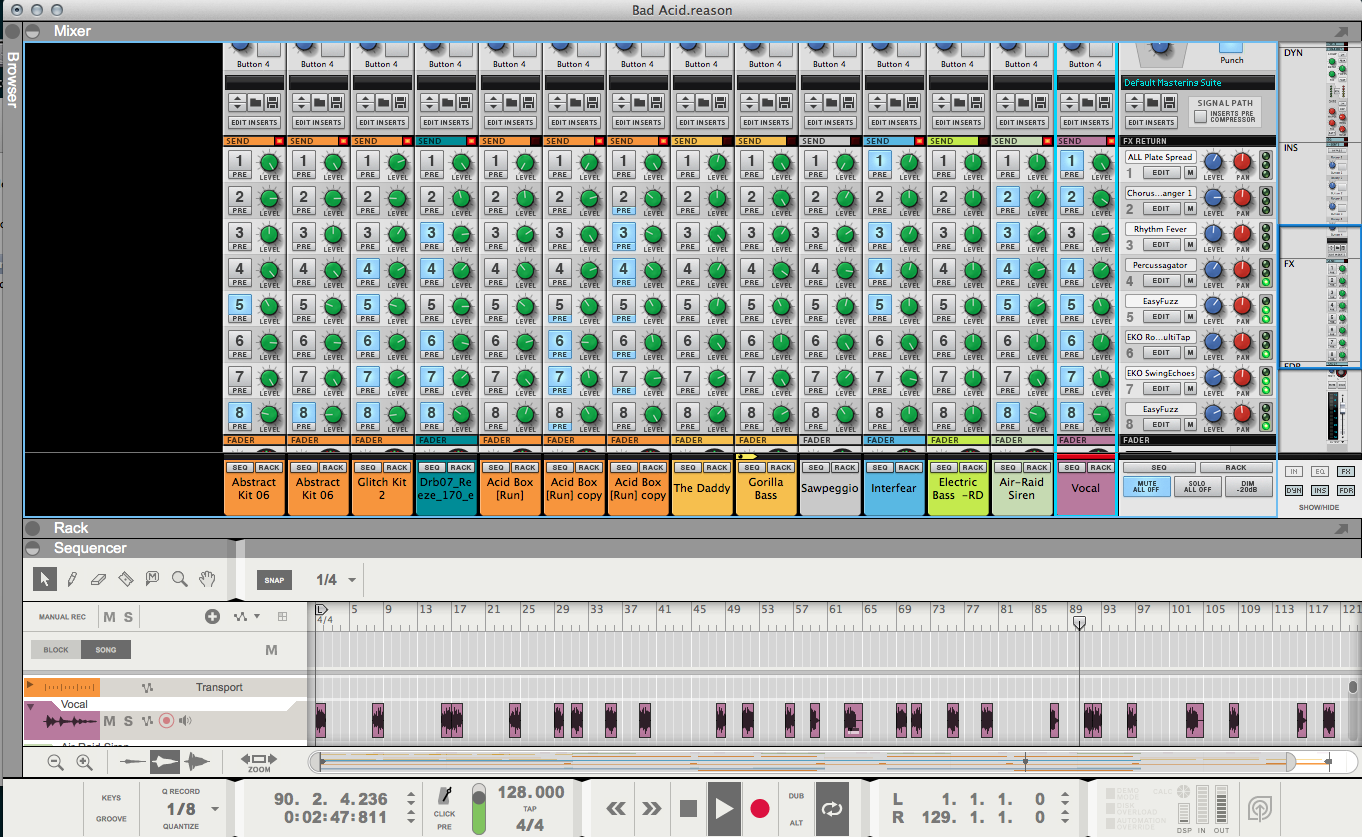The image size is (1362, 837).
Task: Show the FX section in mixer
Action: (1345, 471)
